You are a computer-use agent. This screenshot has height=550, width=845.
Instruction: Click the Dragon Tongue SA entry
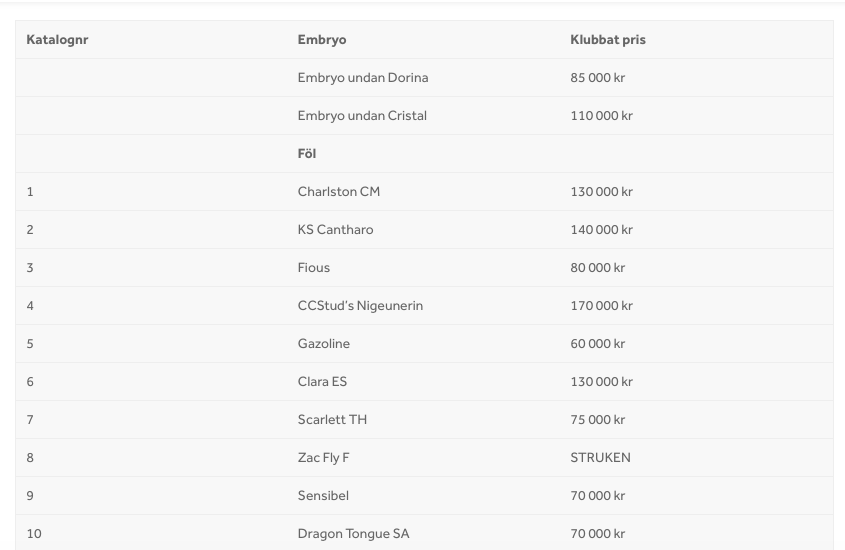pos(354,534)
